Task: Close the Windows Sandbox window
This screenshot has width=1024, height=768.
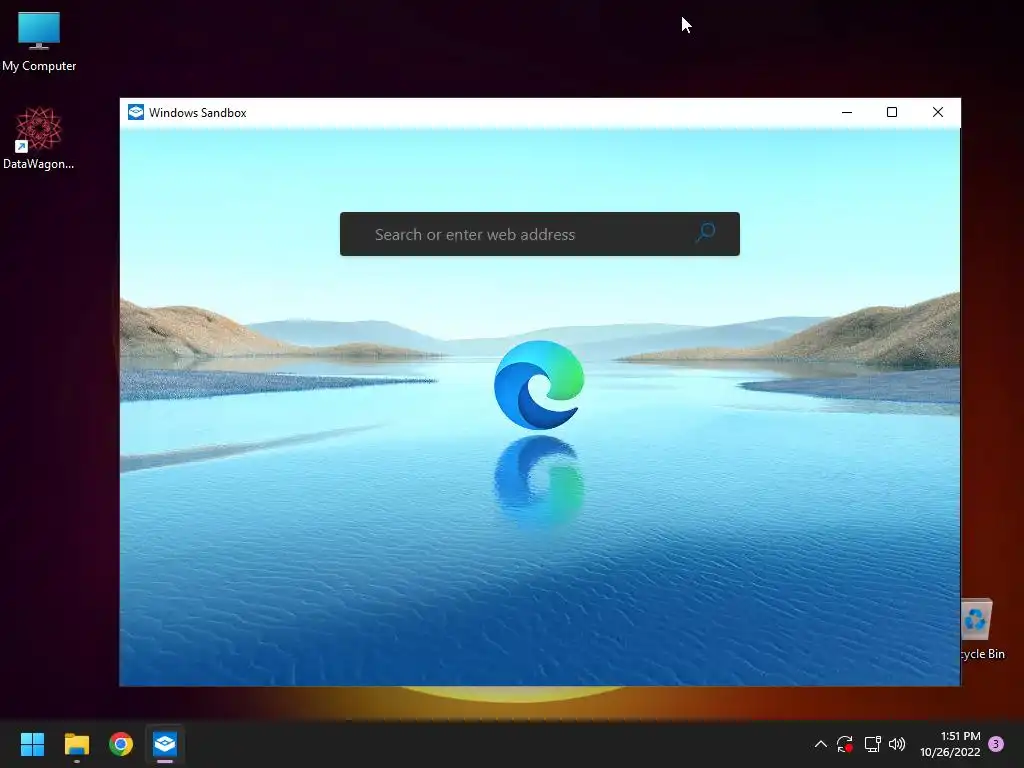Action: coord(938,112)
